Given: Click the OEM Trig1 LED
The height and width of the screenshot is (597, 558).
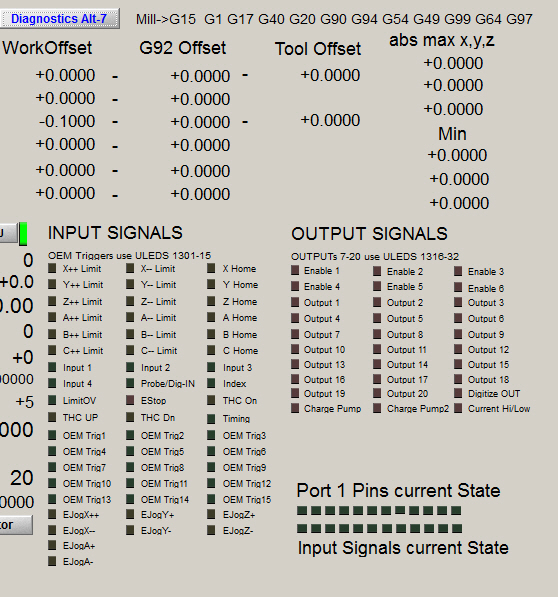Looking at the screenshot, I should (x=52, y=435).
